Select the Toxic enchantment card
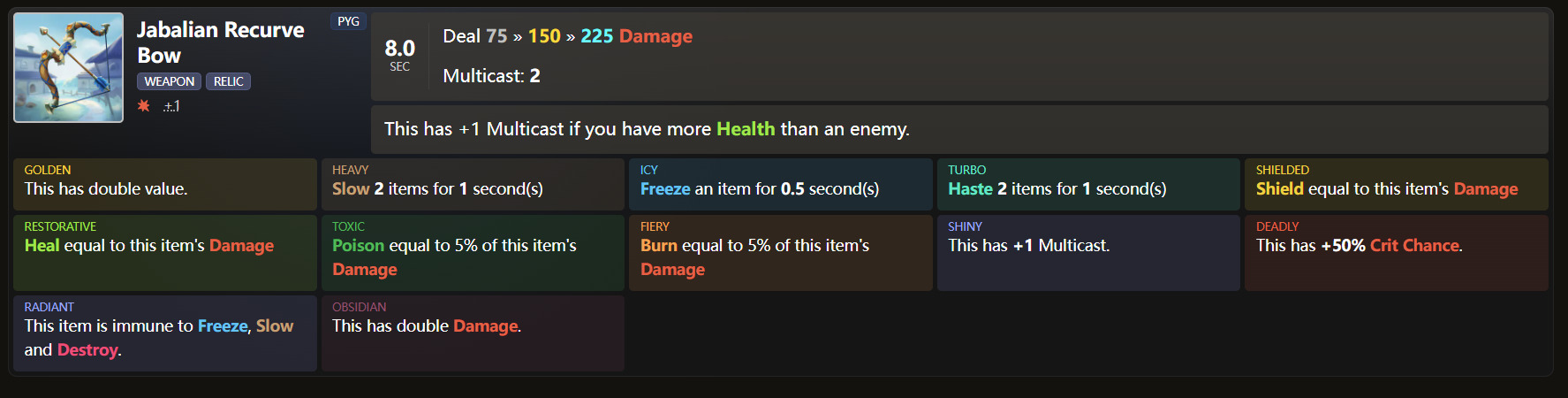The height and width of the screenshot is (398, 1568). pyautogui.click(x=473, y=253)
